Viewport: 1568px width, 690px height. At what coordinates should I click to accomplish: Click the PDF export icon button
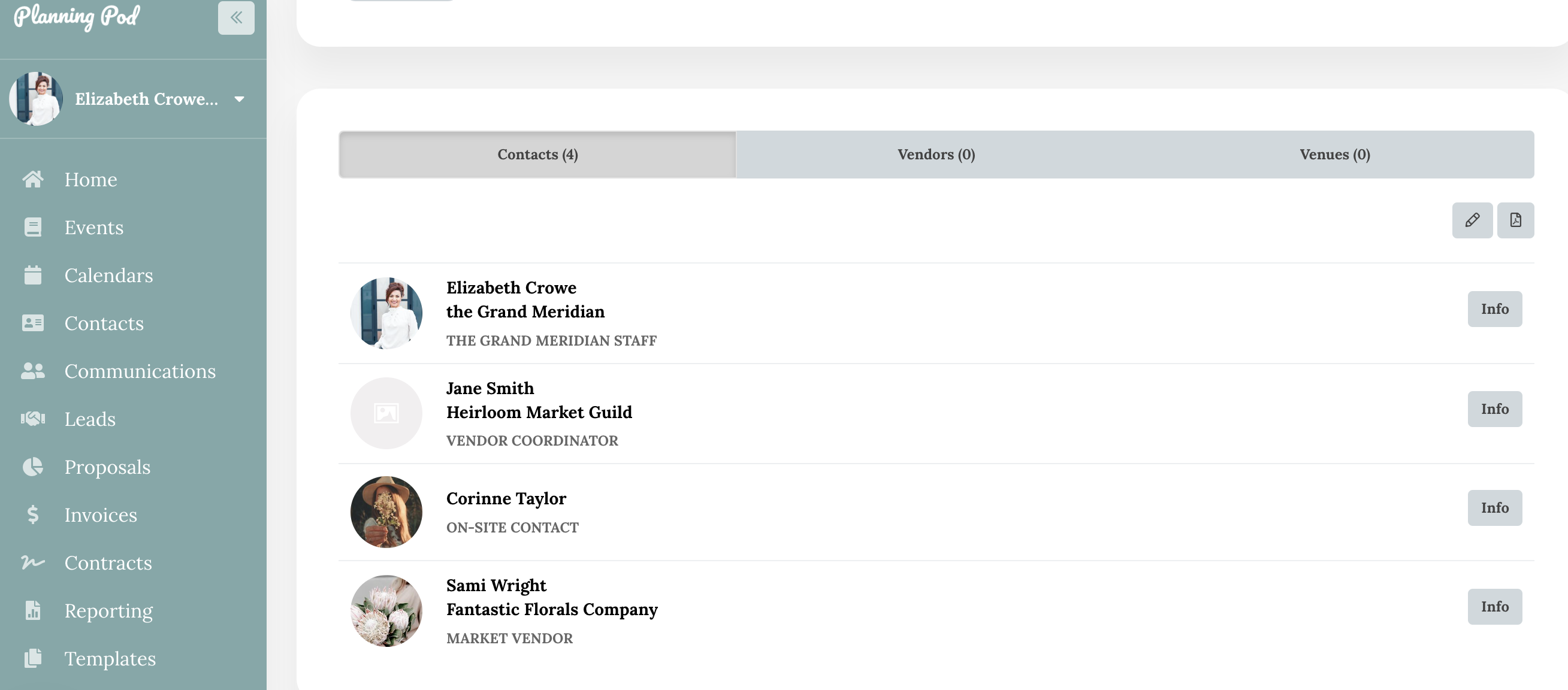tap(1515, 220)
